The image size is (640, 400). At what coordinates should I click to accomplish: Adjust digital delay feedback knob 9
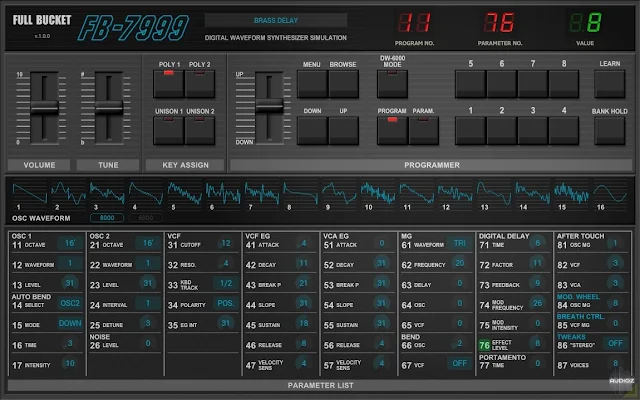click(538, 283)
